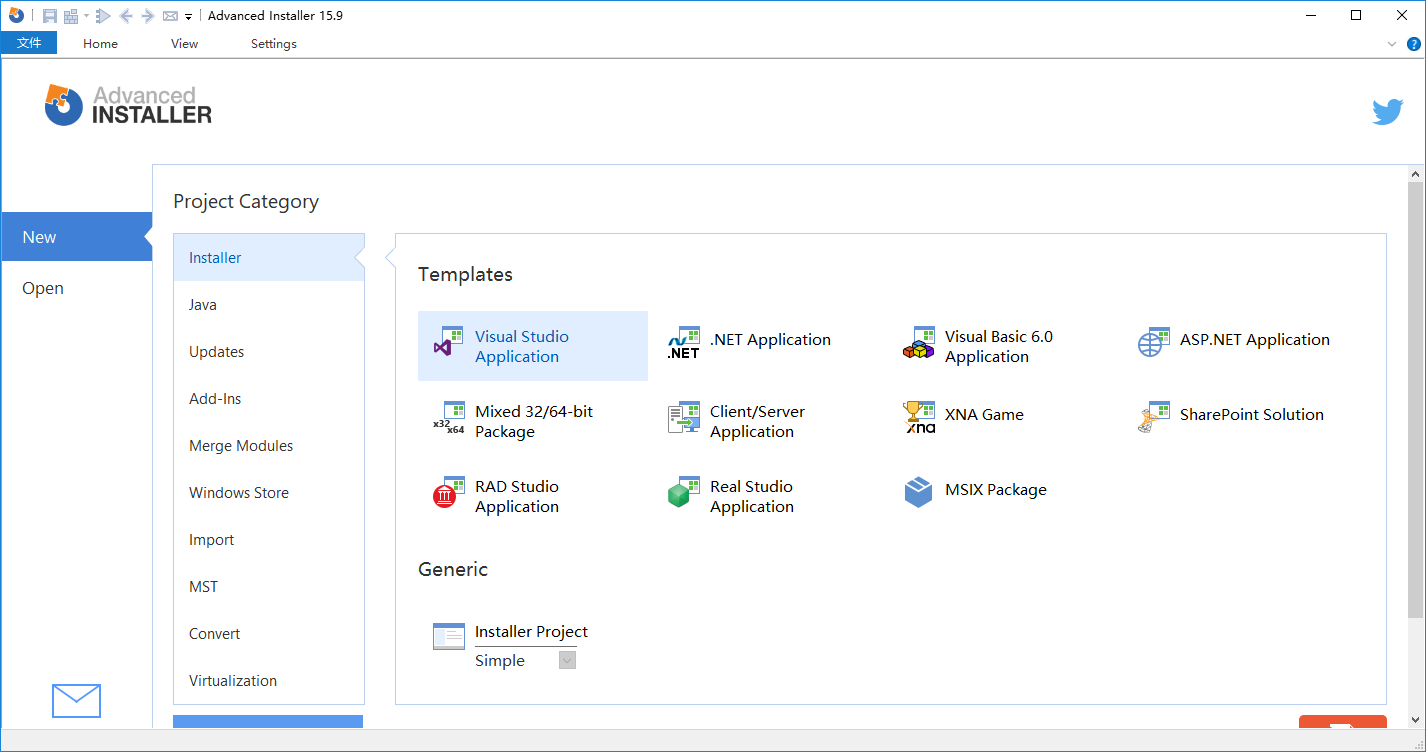Switch to the Home ribbon tab

coord(100,43)
